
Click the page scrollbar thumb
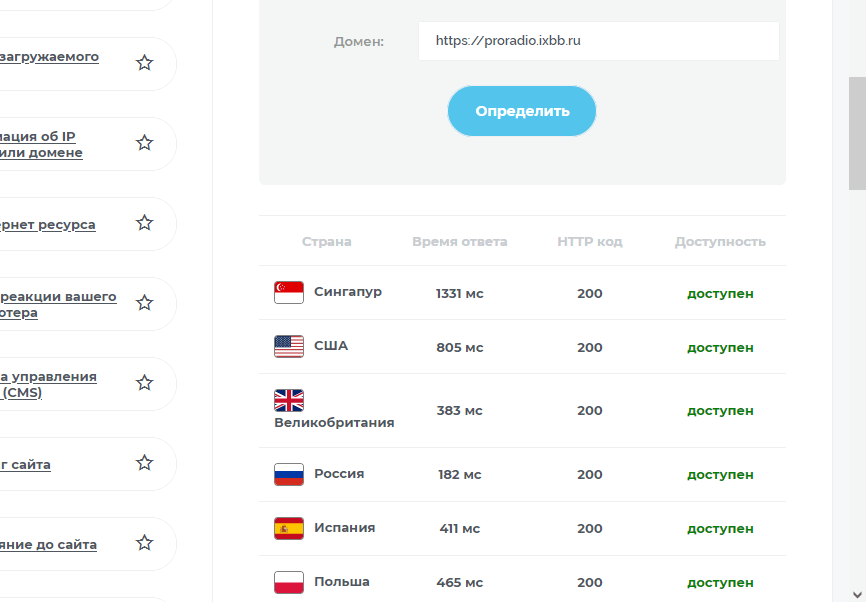click(x=857, y=134)
